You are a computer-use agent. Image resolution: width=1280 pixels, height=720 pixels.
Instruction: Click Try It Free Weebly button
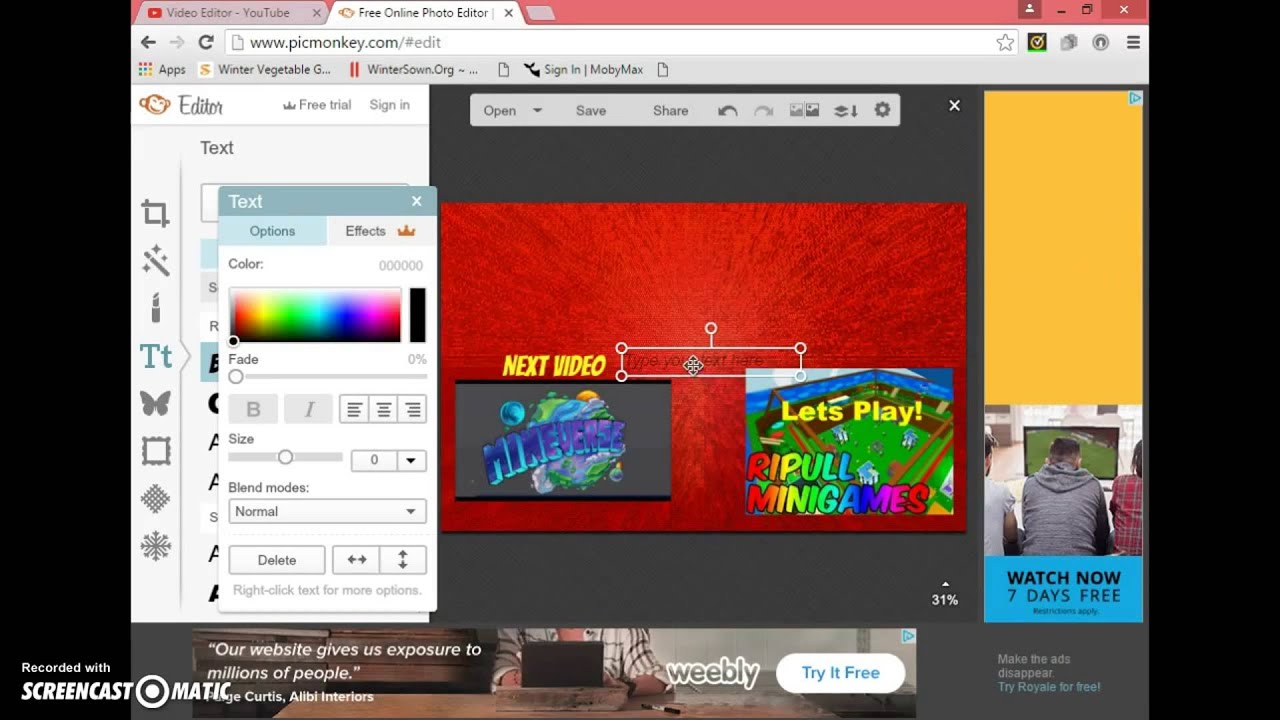tap(840, 673)
